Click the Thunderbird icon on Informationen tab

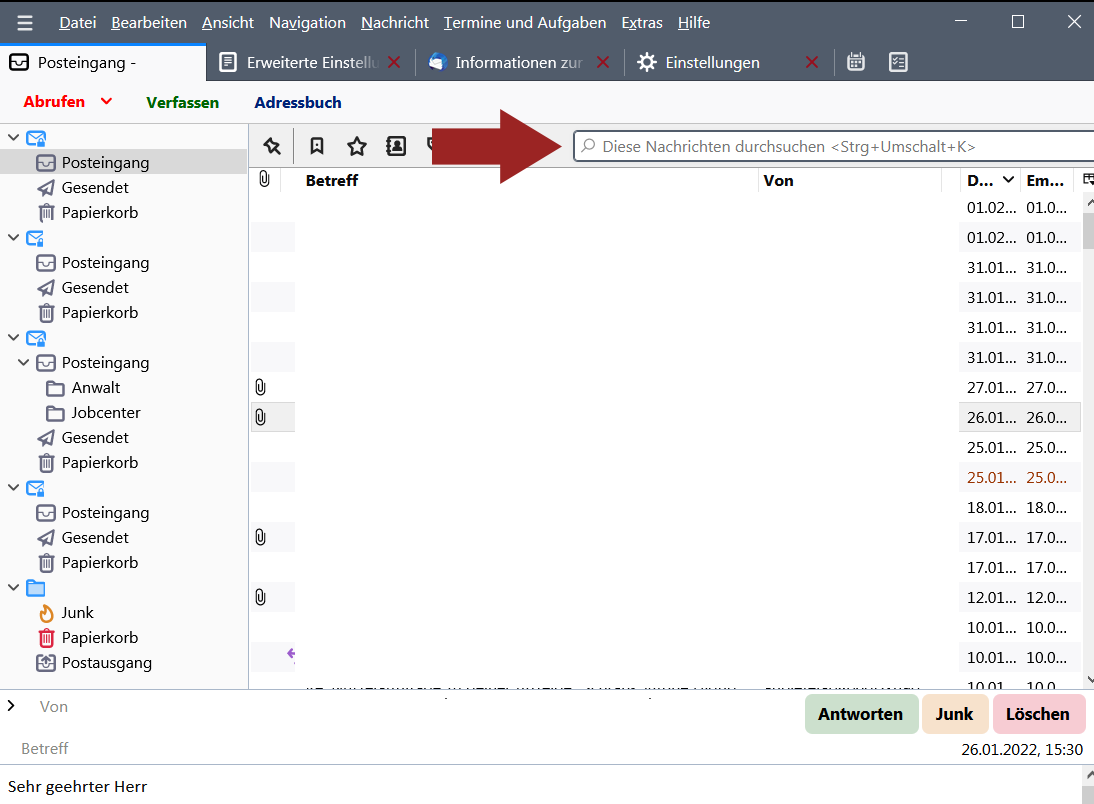(x=437, y=62)
